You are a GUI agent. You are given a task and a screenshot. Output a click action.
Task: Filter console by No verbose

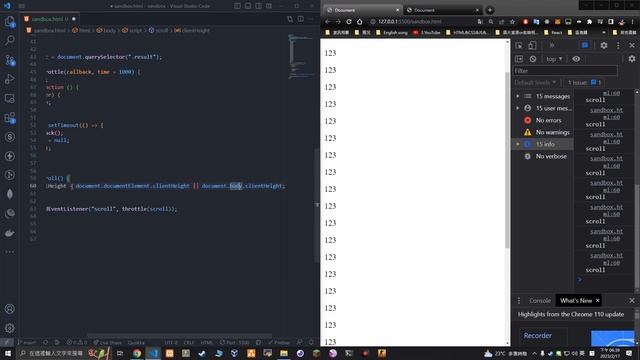coord(543,156)
